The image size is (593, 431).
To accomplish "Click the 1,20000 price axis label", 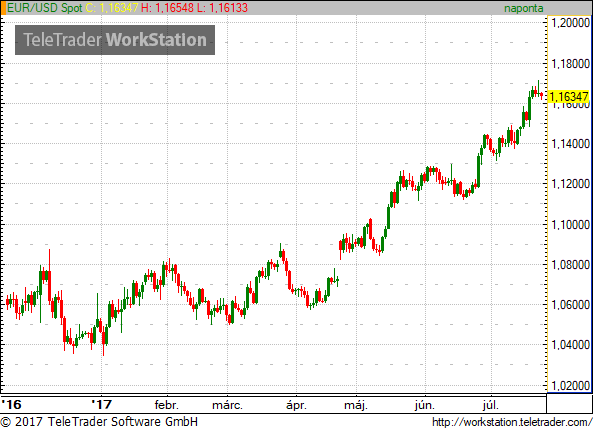I will 570,23.
